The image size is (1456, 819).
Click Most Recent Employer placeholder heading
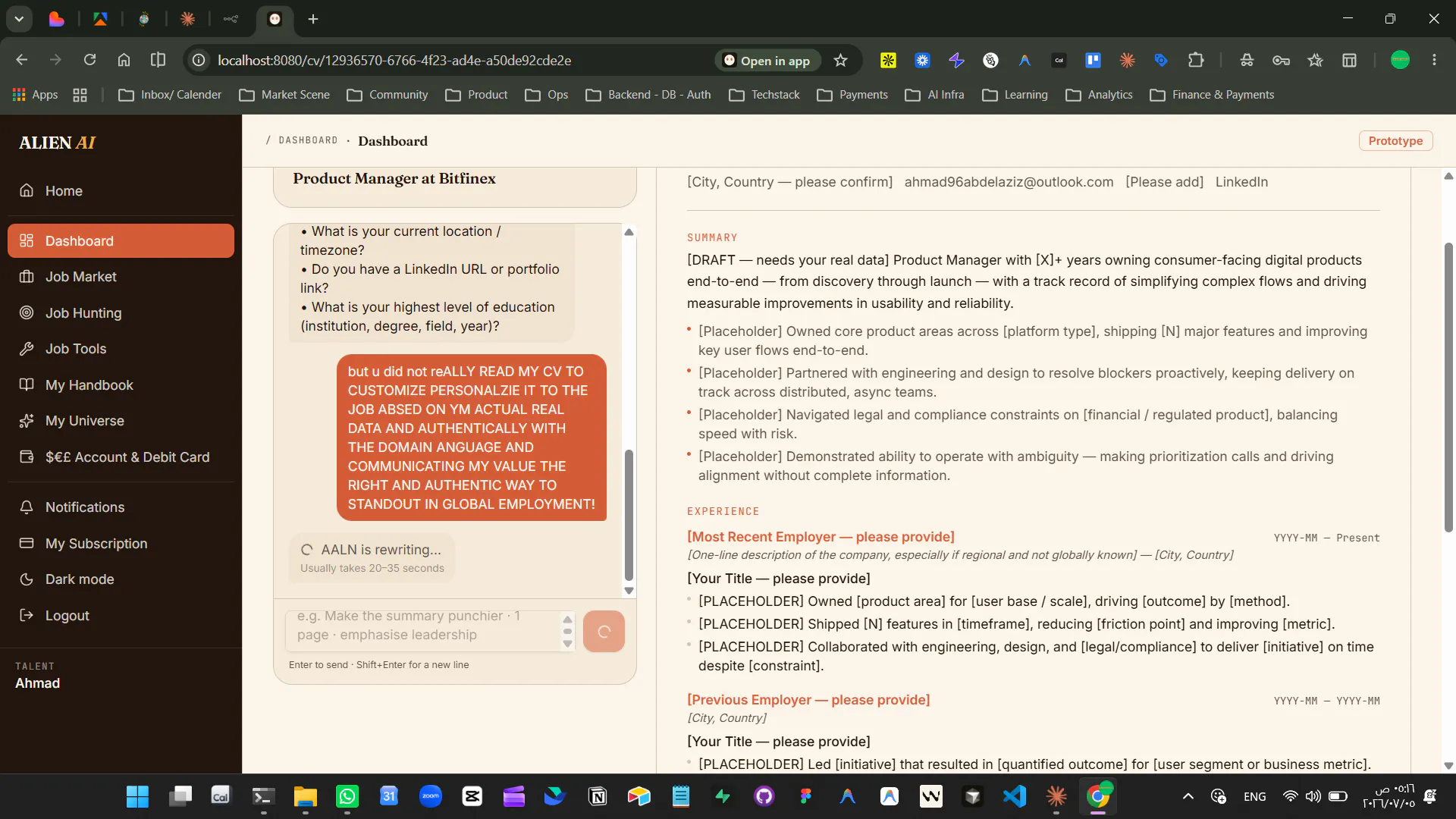pos(821,537)
